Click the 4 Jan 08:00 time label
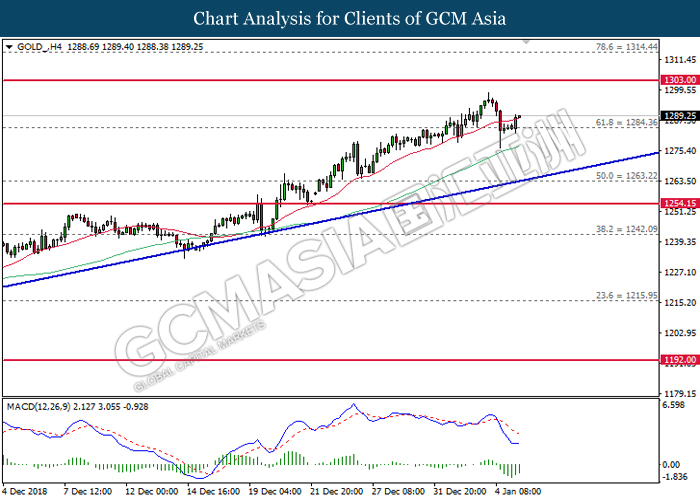The height and width of the screenshot is (500, 700). (518, 492)
